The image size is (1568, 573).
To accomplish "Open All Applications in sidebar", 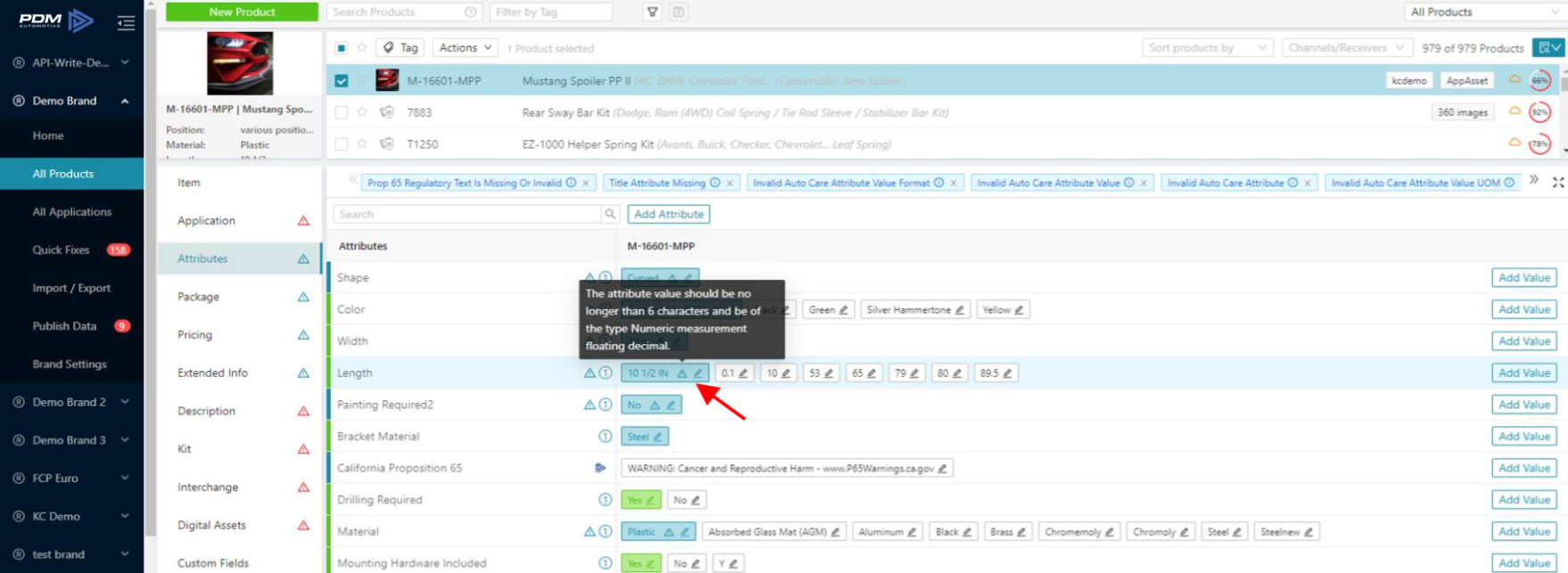I will pos(71,212).
